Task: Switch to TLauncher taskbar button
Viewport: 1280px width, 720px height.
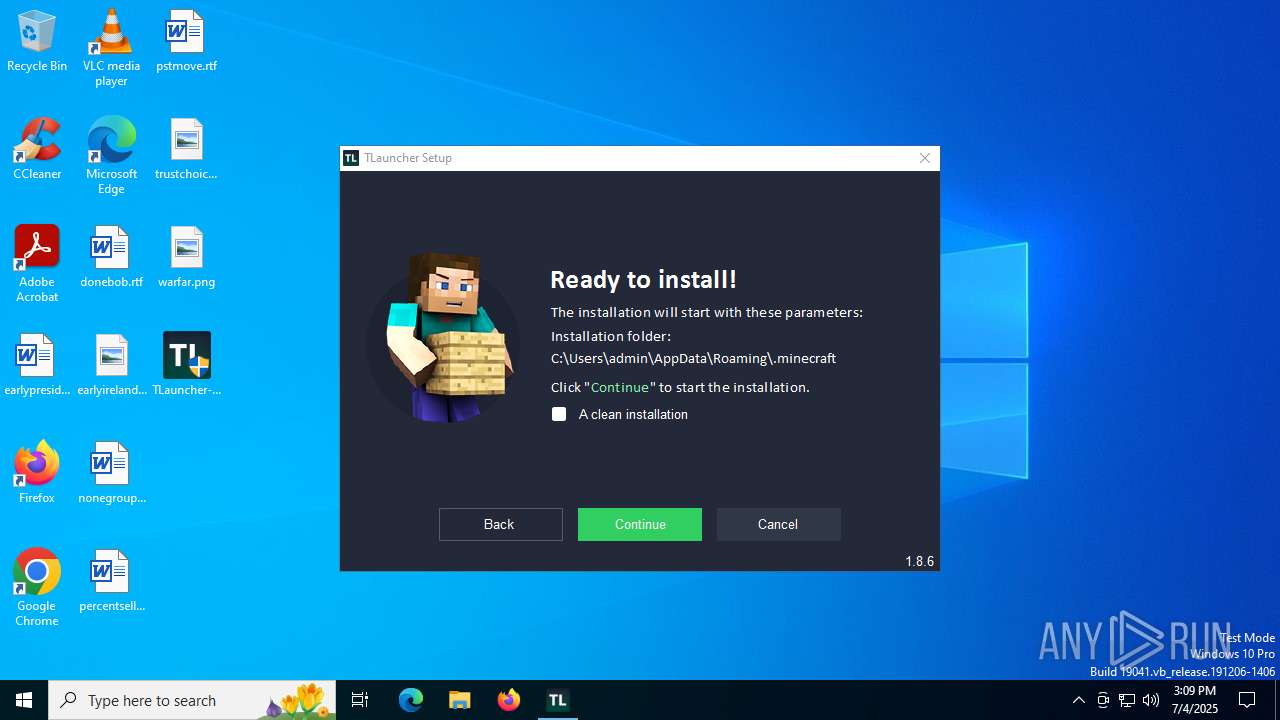Action: coord(558,700)
